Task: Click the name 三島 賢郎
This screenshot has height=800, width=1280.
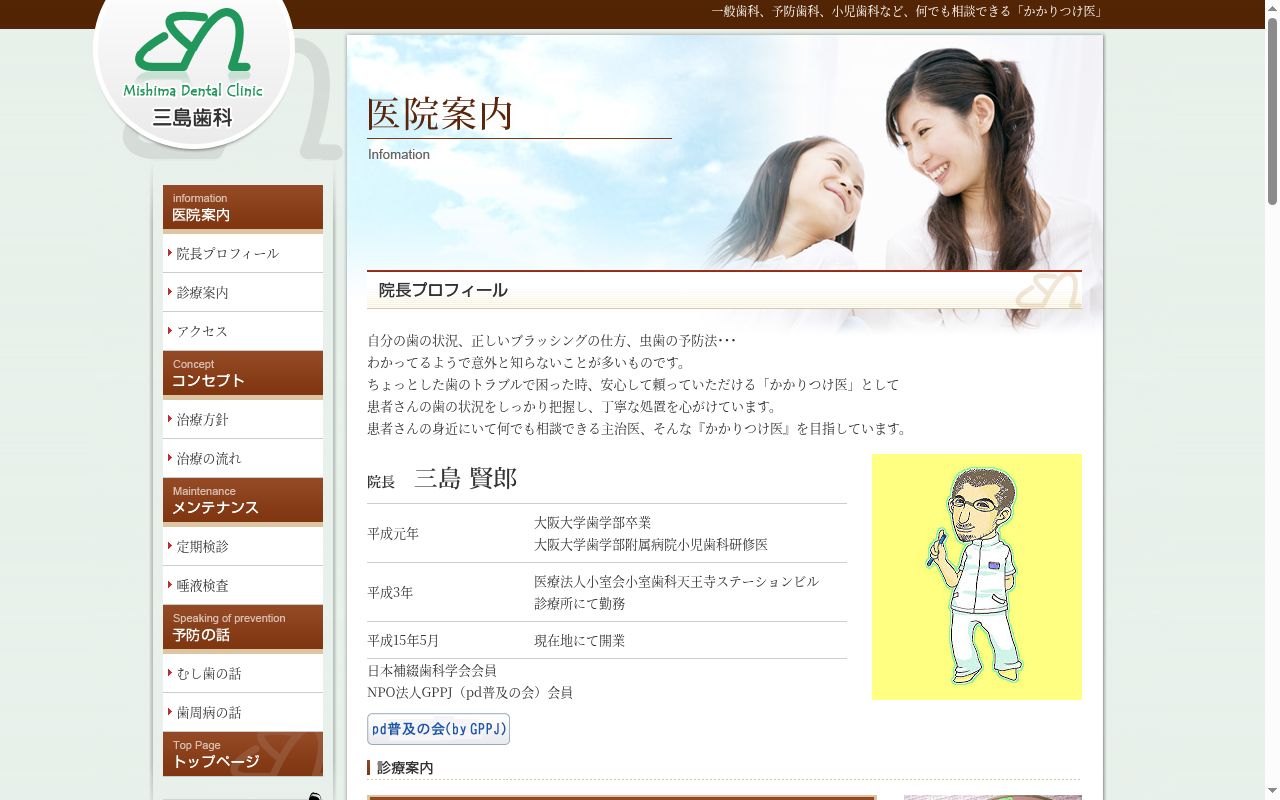Action: pyautogui.click(x=465, y=478)
